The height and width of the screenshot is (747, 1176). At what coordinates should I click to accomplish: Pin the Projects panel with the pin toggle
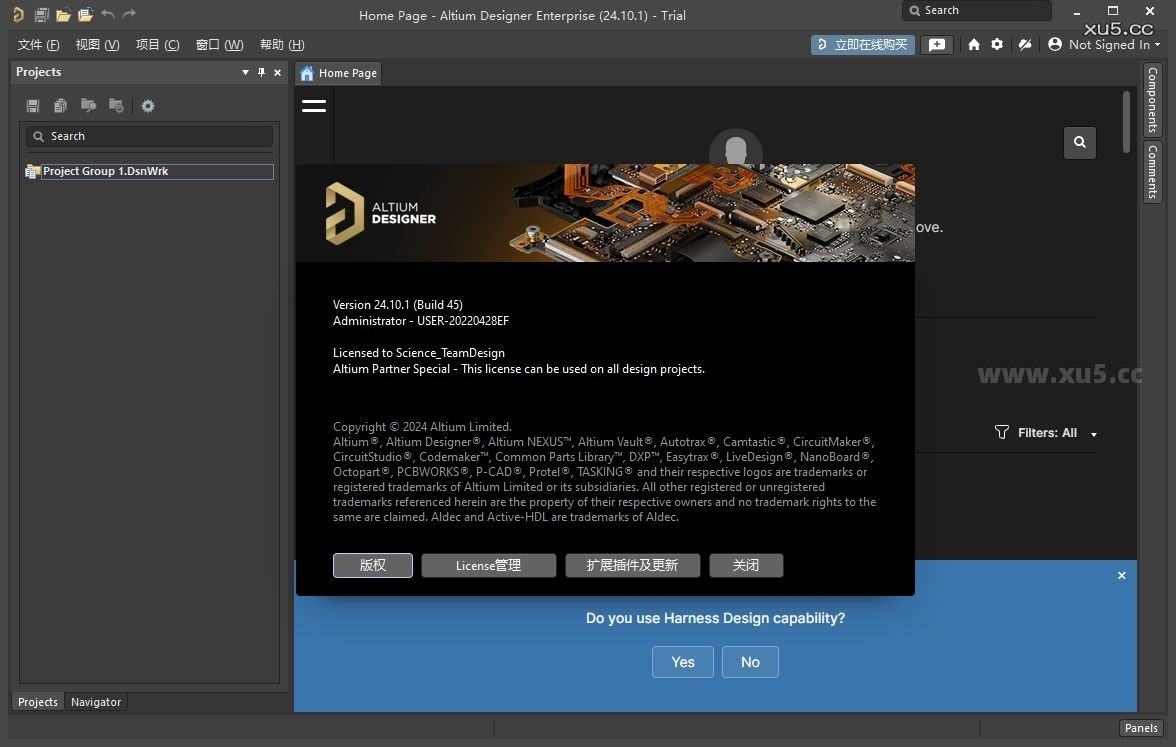point(262,72)
